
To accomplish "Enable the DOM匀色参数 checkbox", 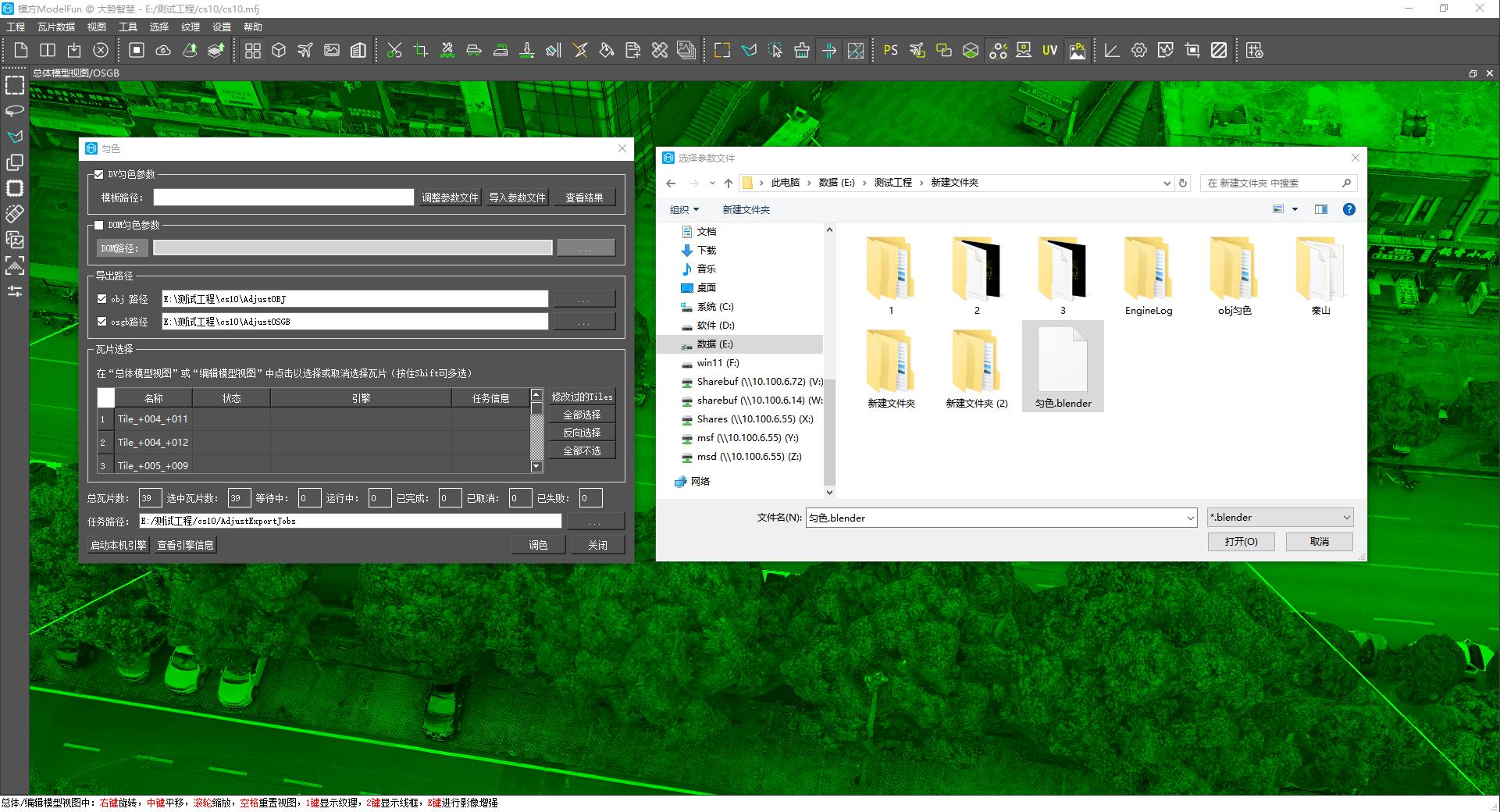I will [x=99, y=226].
